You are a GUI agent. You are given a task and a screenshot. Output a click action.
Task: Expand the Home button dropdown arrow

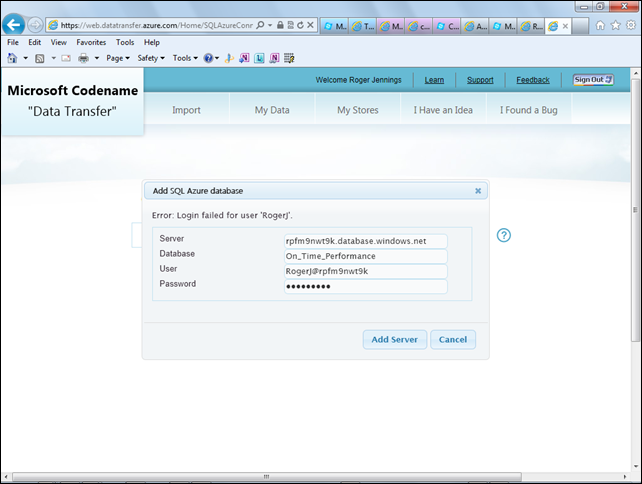coord(25,58)
